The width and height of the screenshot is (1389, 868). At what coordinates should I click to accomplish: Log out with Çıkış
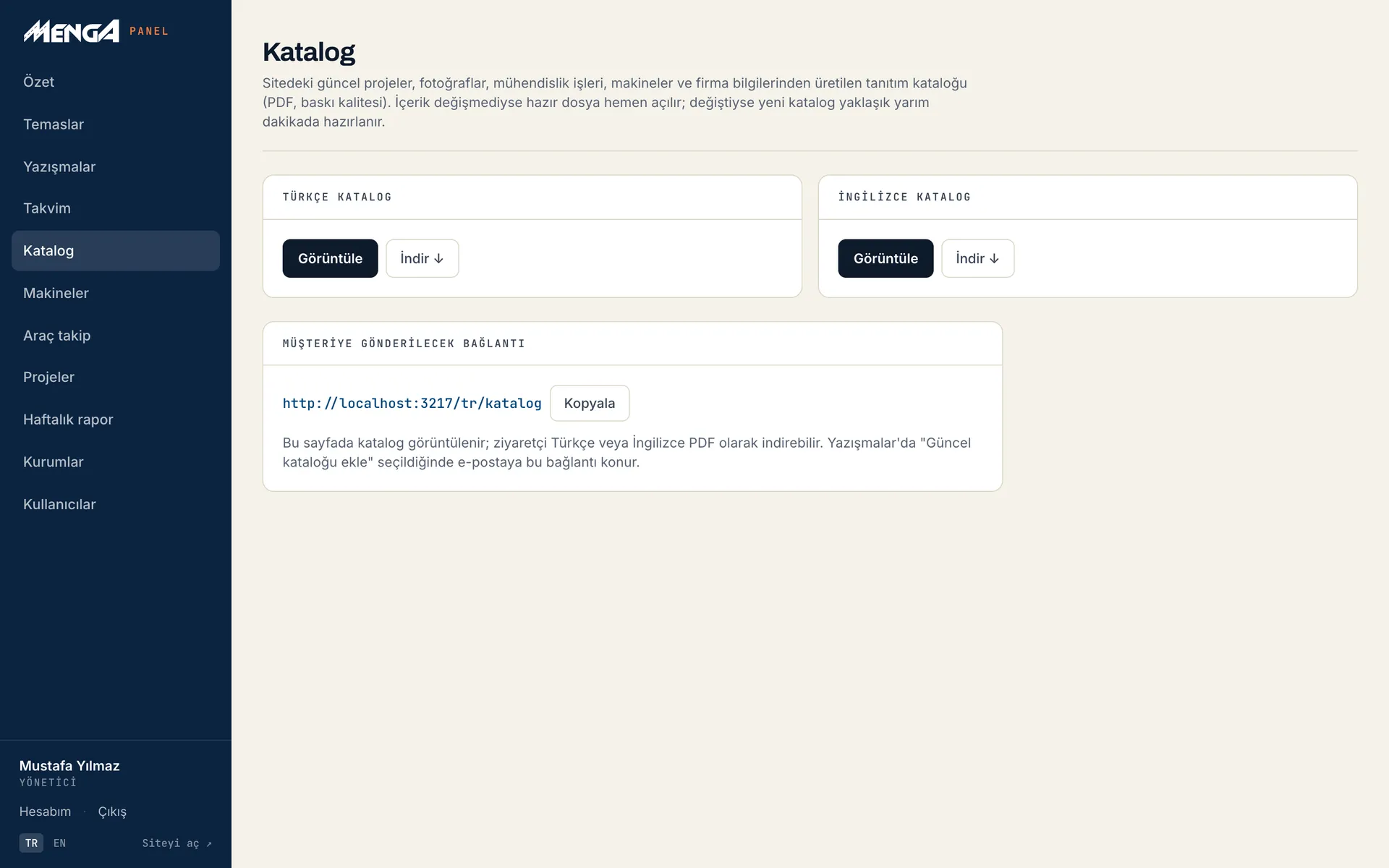112,812
